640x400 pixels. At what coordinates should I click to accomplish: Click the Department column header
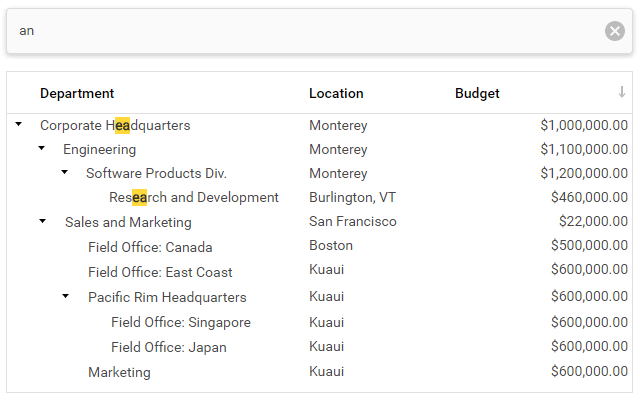point(77,93)
